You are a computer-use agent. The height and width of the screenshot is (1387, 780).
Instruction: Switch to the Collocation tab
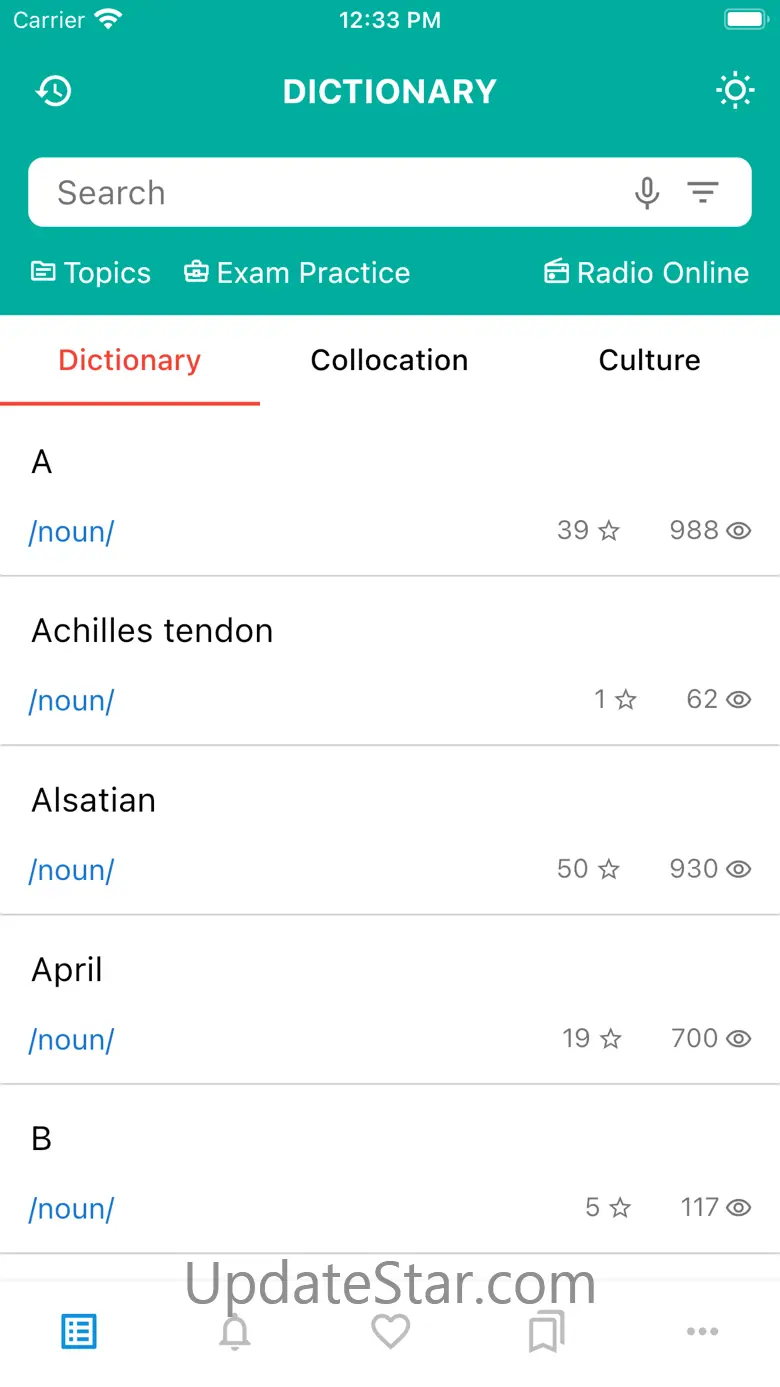click(x=389, y=360)
